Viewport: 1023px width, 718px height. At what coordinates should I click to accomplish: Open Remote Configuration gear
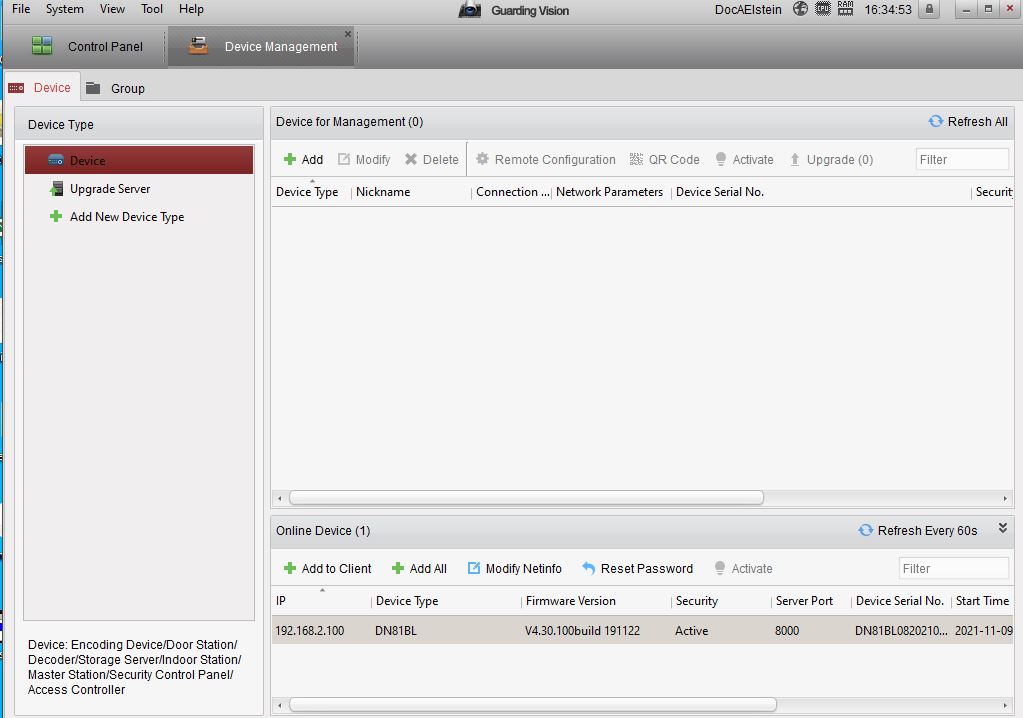[x=545, y=159]
